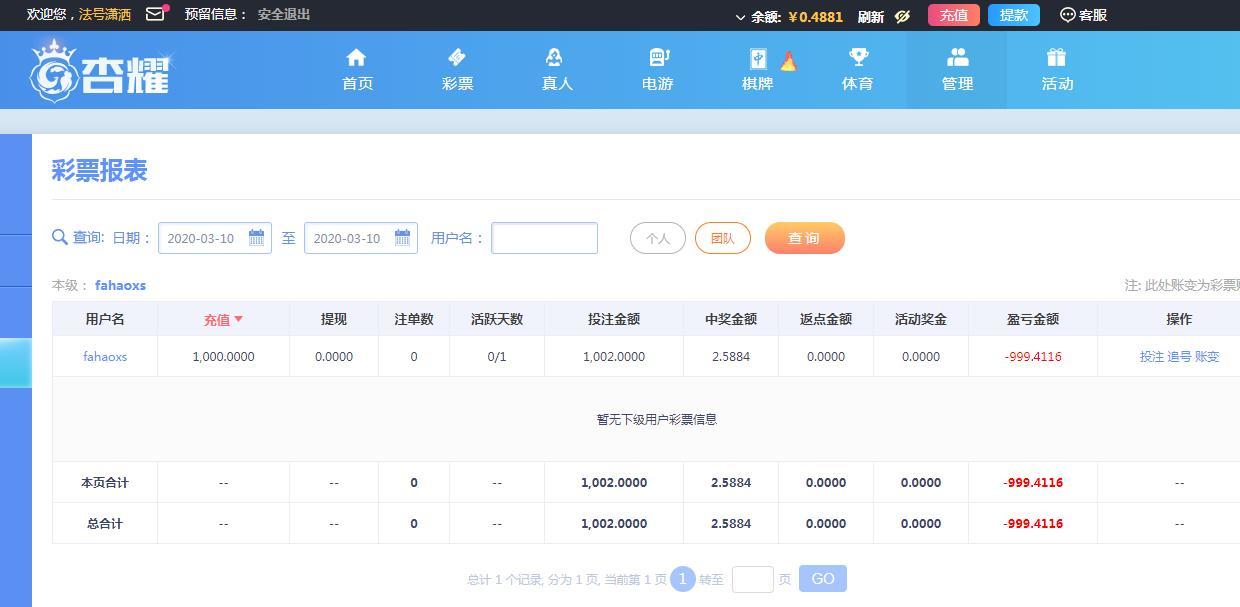Select page 1 pagination button
The image size is (1240, 607).
click(x=682, y=579)
